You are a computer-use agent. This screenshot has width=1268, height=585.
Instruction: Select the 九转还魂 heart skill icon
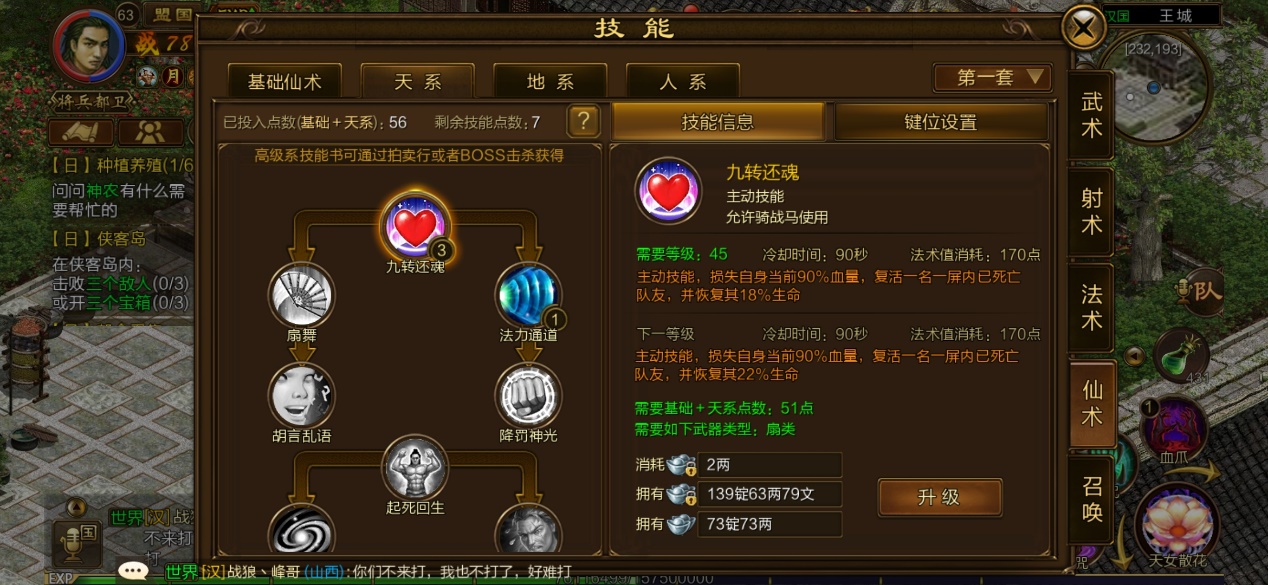[414, 226]
